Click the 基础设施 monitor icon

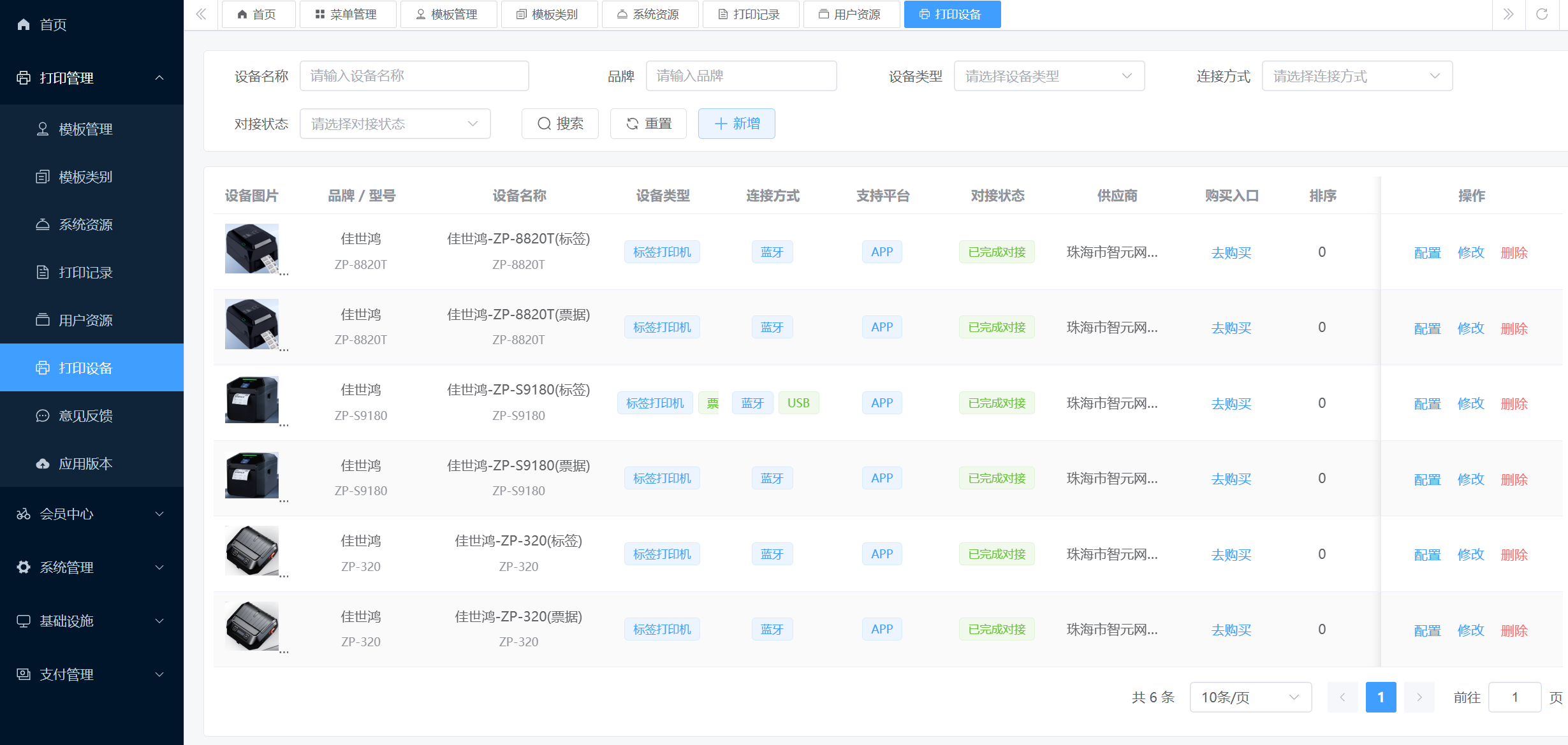coord(24,621)
